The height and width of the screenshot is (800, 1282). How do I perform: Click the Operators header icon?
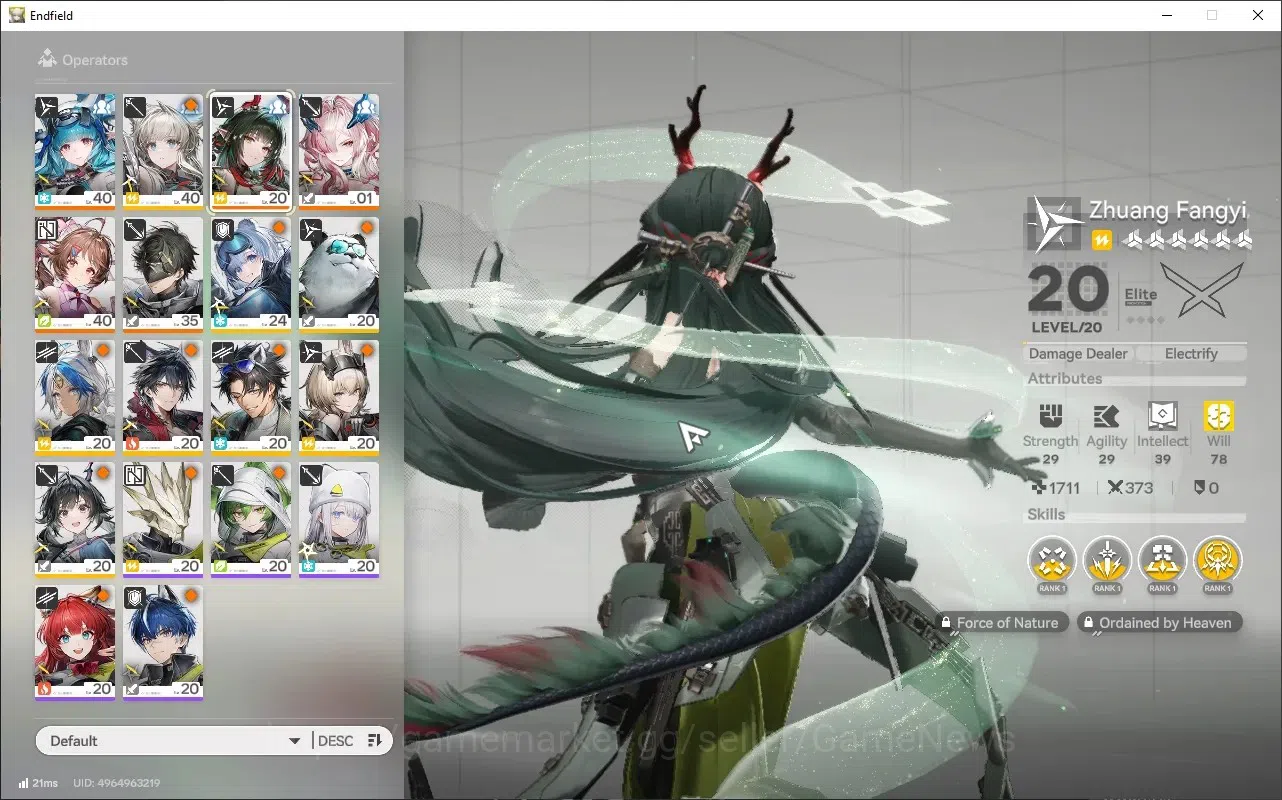point(47,60)
